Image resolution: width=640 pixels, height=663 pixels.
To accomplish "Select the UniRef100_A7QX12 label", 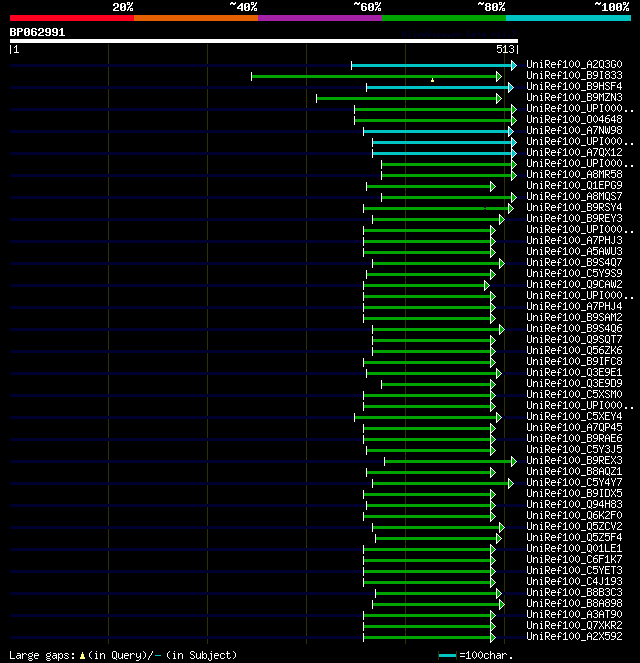I will click(574, 152).
